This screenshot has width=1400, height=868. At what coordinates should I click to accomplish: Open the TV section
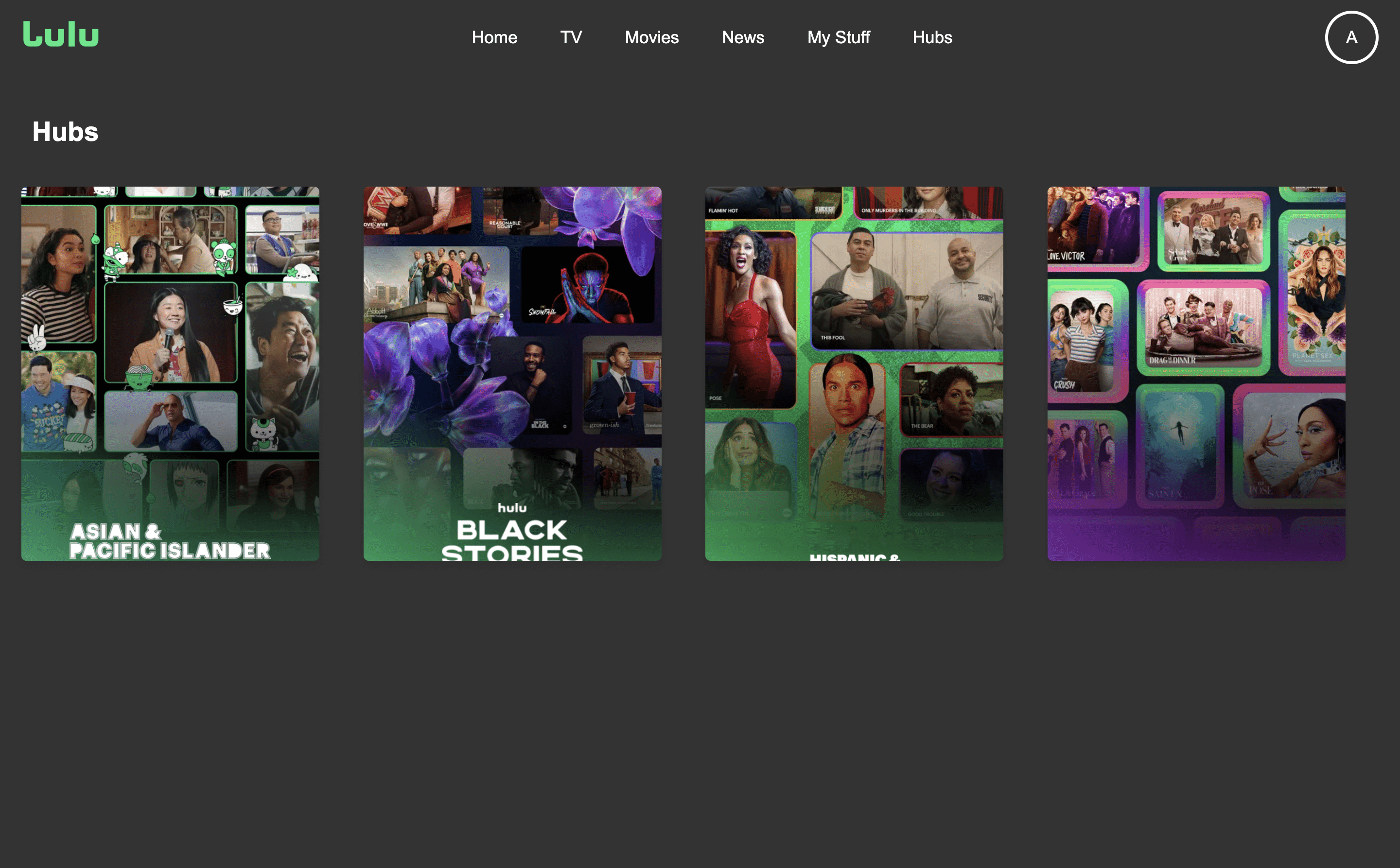coord(571,37)
